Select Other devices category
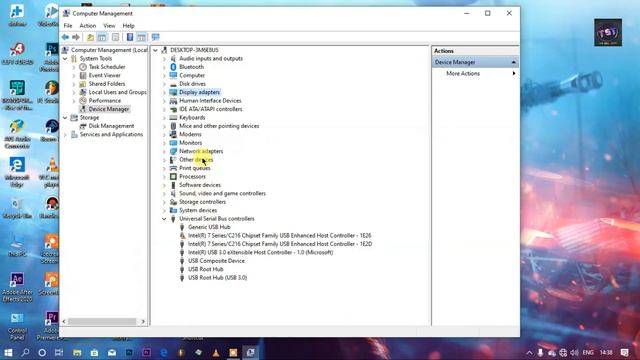Viewport: 640px width, 360px height. click(196, 160)
